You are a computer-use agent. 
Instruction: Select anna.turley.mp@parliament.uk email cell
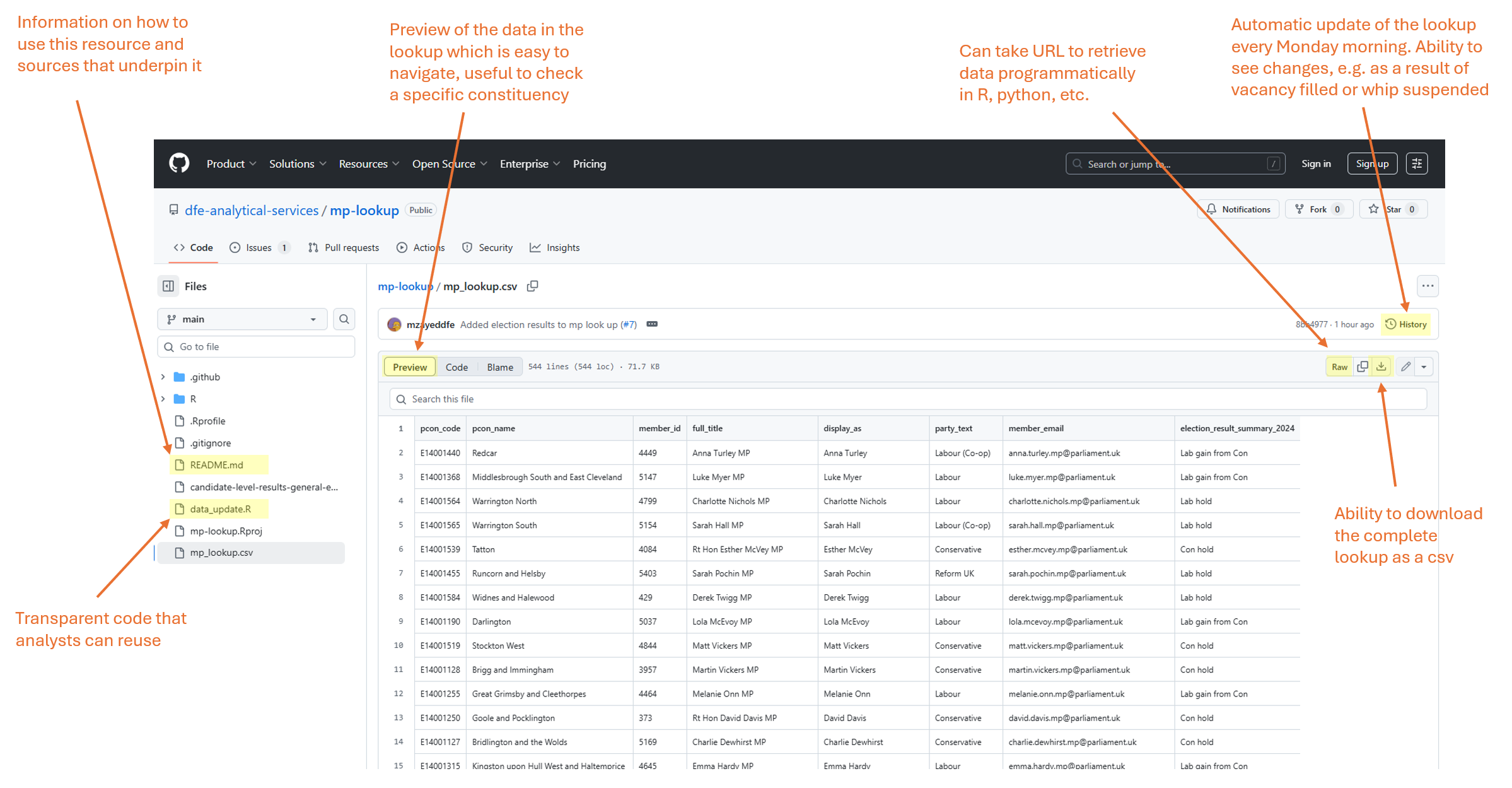pos(1088,453)
